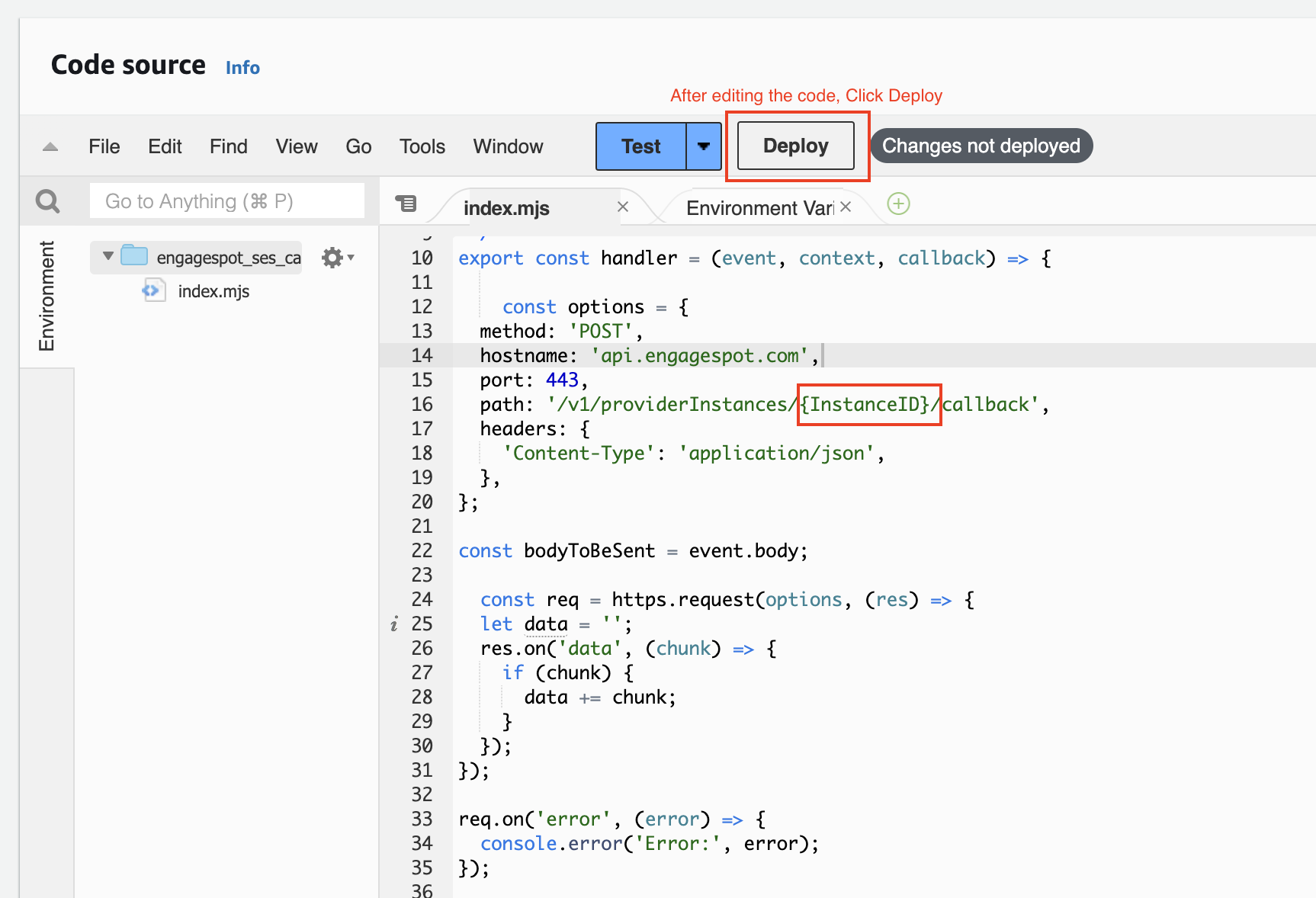This screenshot has height=898, width=1316.
Task: Click the Code source heading
Action: pyautogui.click(x=128, y=65)
